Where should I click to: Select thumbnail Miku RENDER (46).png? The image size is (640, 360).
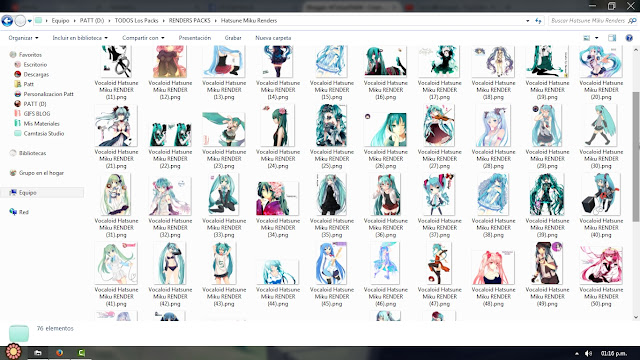pos(385,263)
